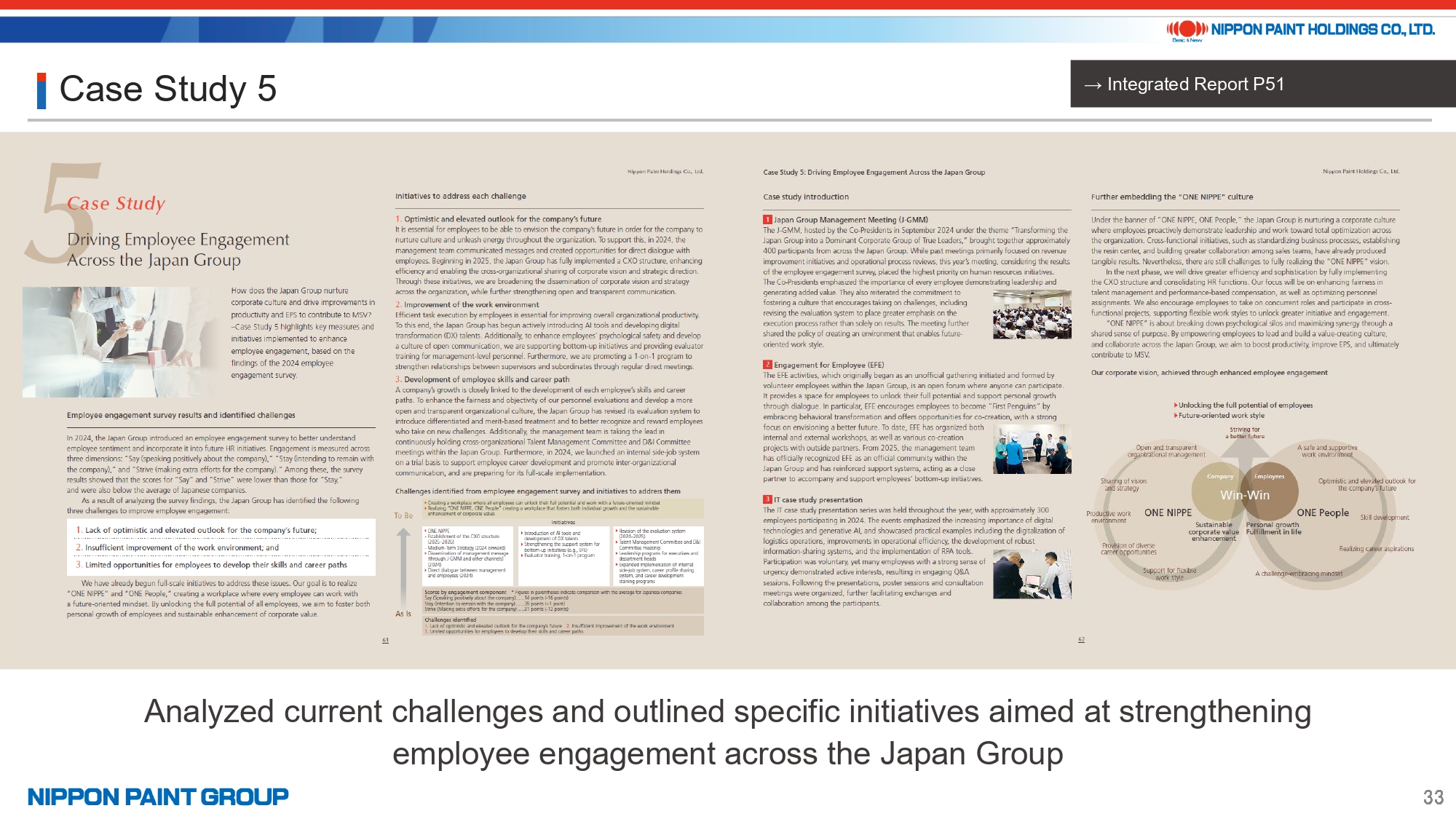
Task: Select the Case Study 5 slide title
Action: point(167,89)
